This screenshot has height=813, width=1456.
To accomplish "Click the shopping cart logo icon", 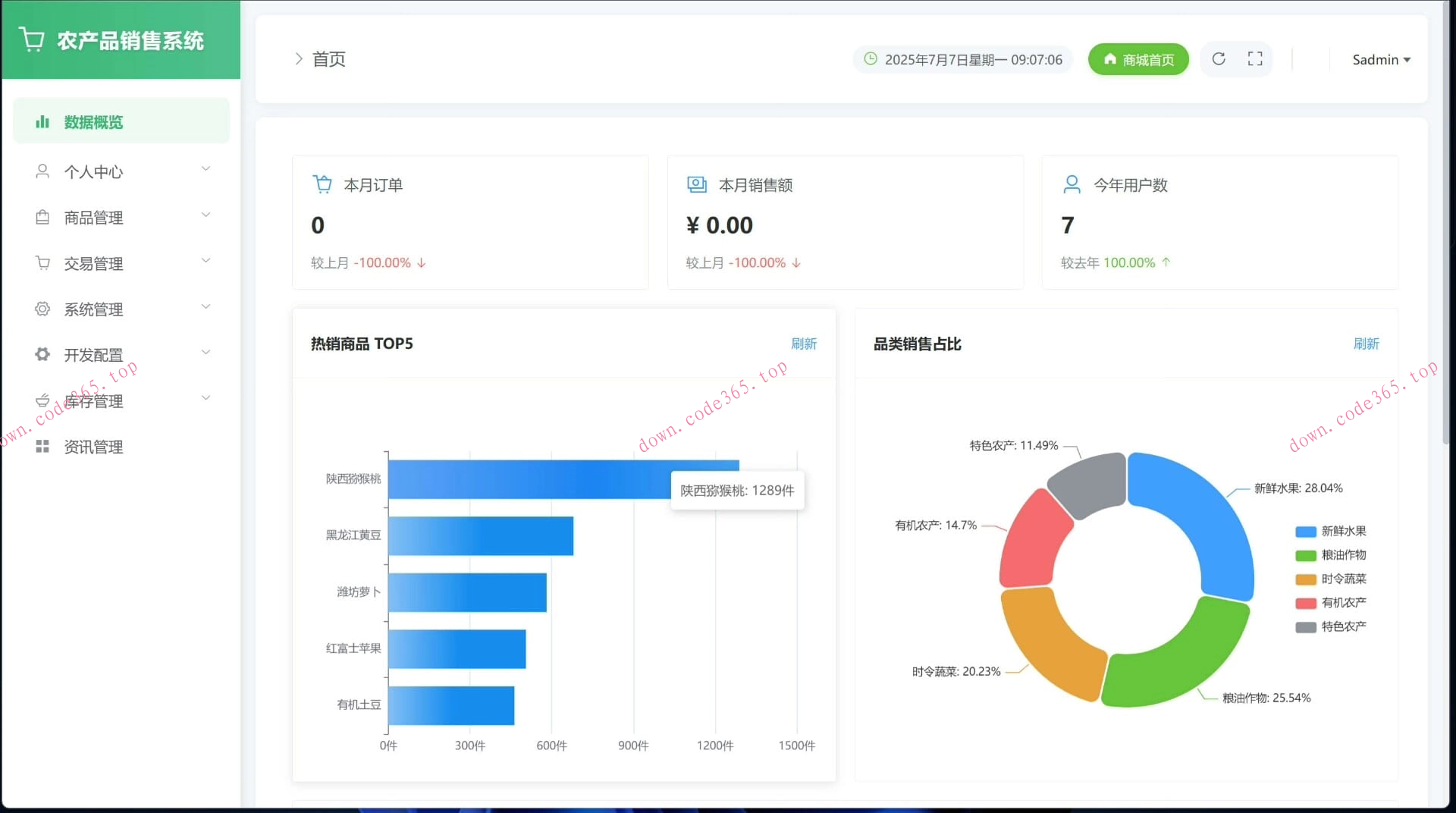I will coord(32,39).
